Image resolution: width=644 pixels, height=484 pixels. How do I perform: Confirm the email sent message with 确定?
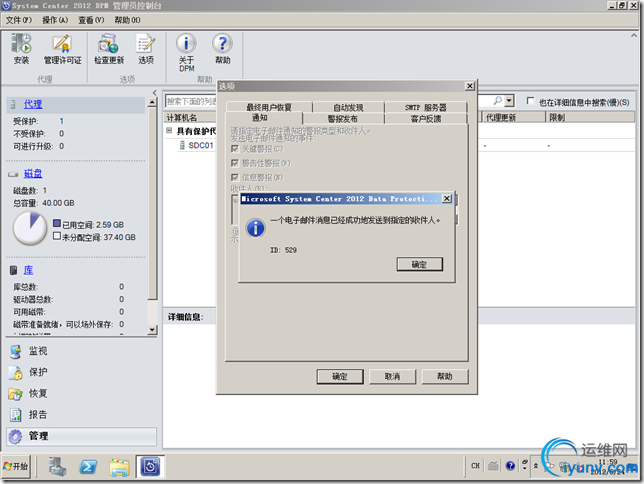[x=419, y=264]
